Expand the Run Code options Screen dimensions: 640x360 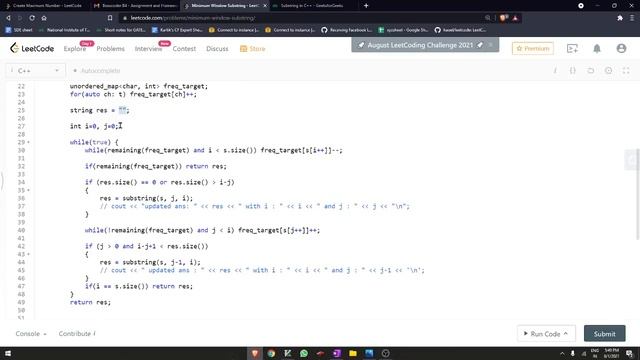click(x=566, y=333)
